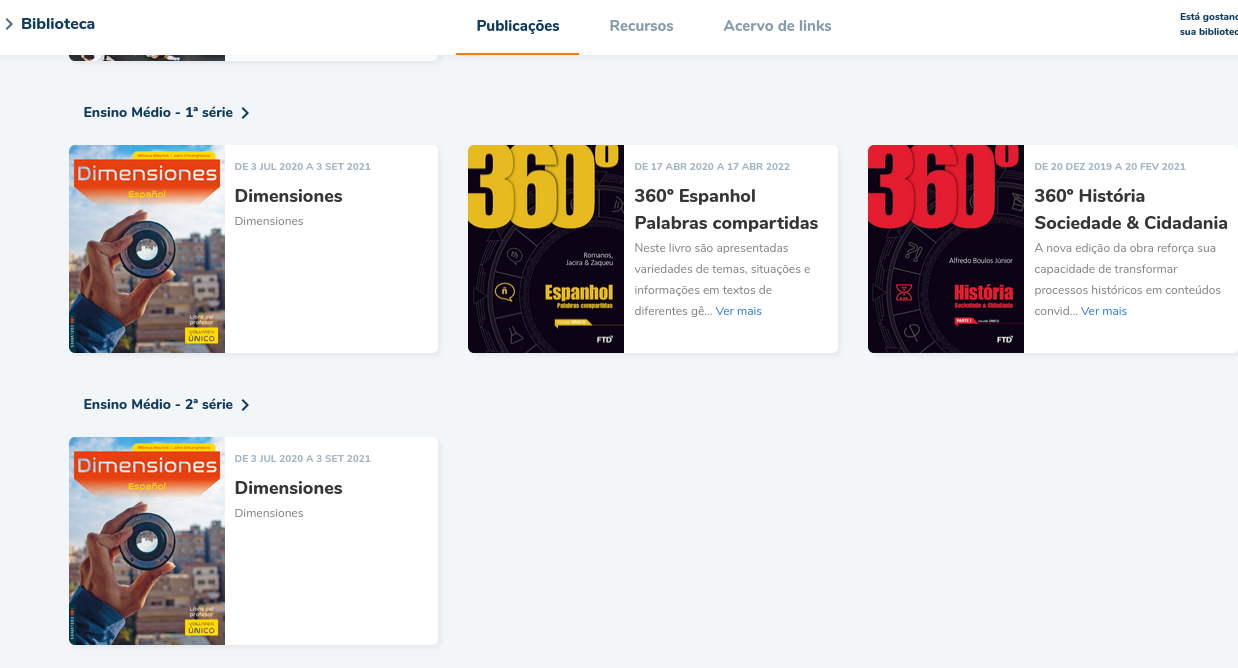Select Dimensiones title in 2ª série
Viewport: 1238px width, 668px height.
(289, 488)
